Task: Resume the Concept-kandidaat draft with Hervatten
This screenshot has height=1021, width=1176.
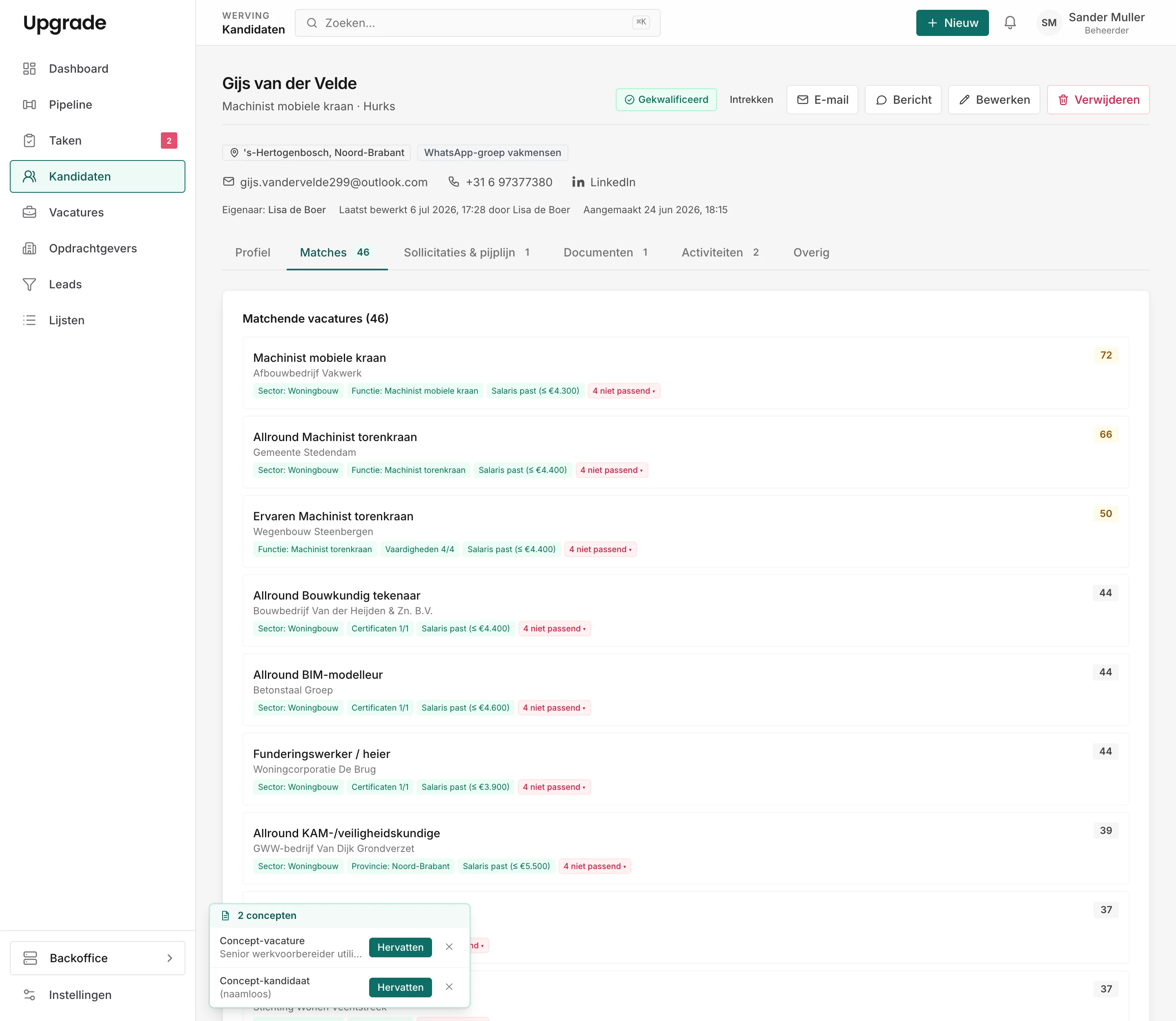Action: click(x=400, y=987)
